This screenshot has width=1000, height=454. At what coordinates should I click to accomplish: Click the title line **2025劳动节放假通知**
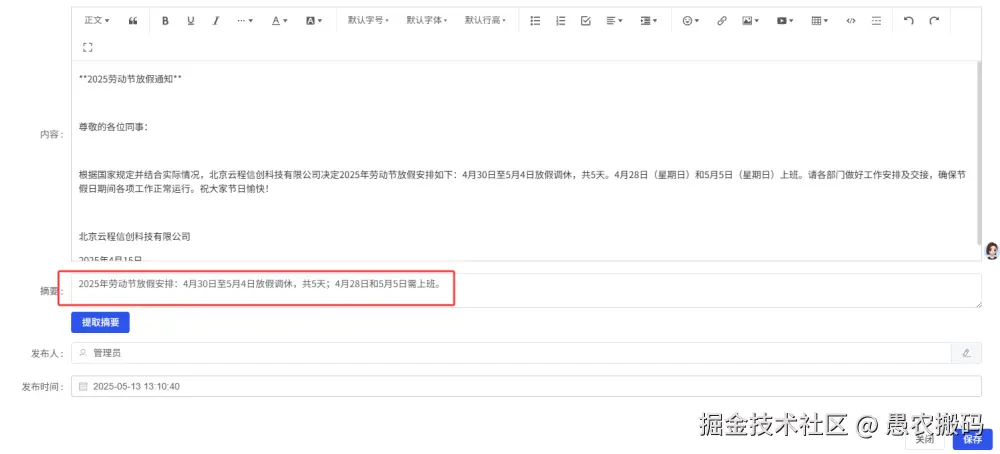pyautogui.click(x=130, y=80)
